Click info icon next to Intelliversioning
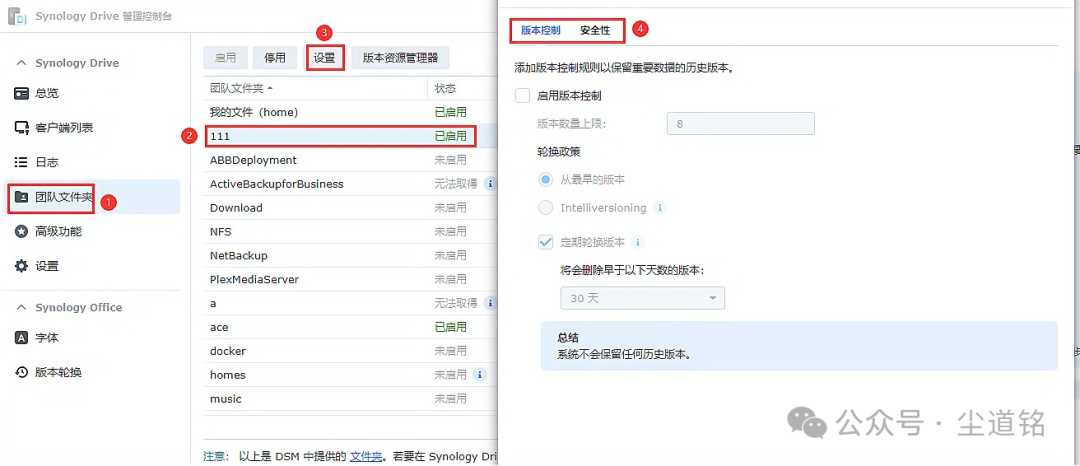The image size is (1080, 466). click(x=660, y=208)
